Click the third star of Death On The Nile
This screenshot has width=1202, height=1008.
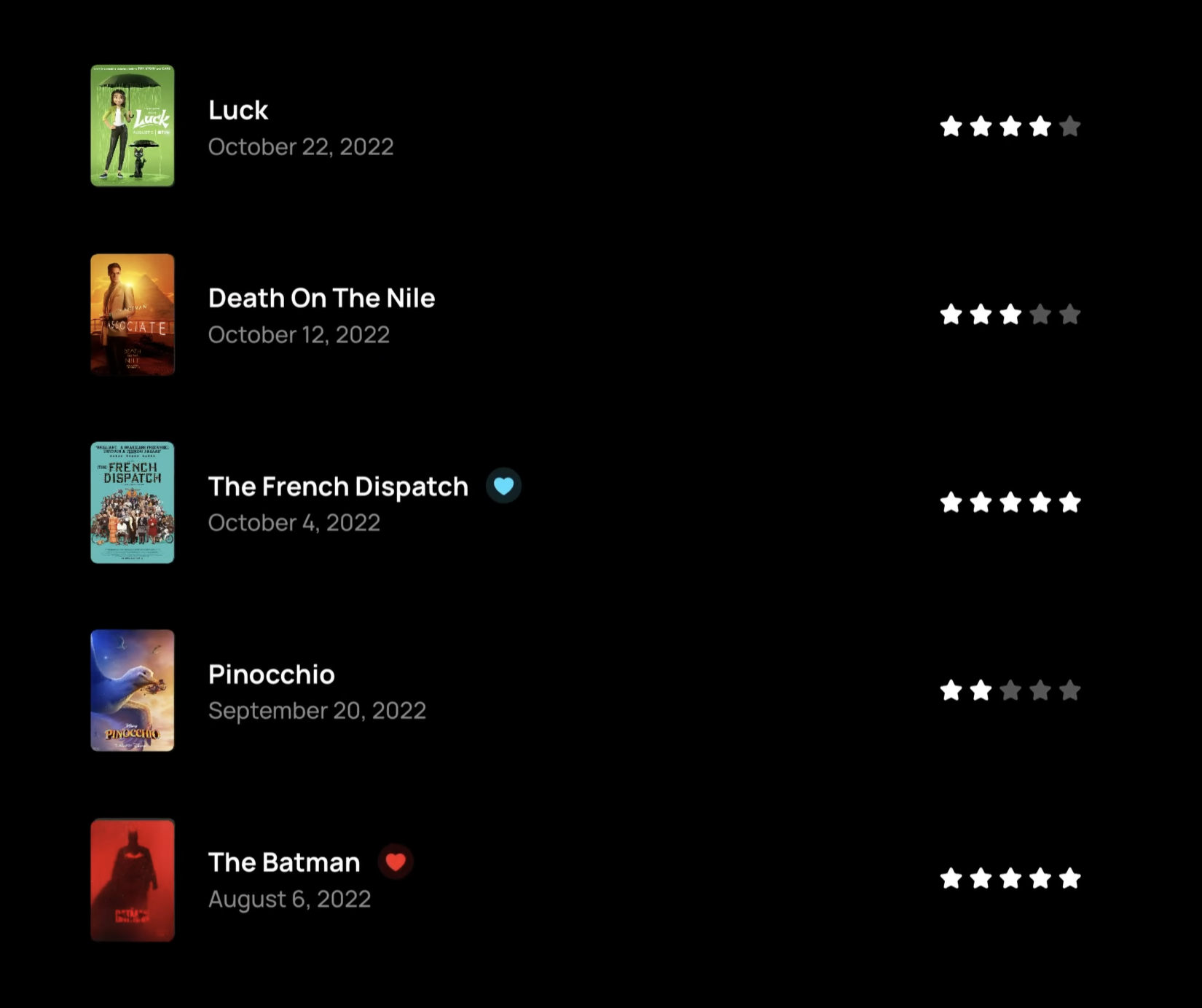(1010, 315)
